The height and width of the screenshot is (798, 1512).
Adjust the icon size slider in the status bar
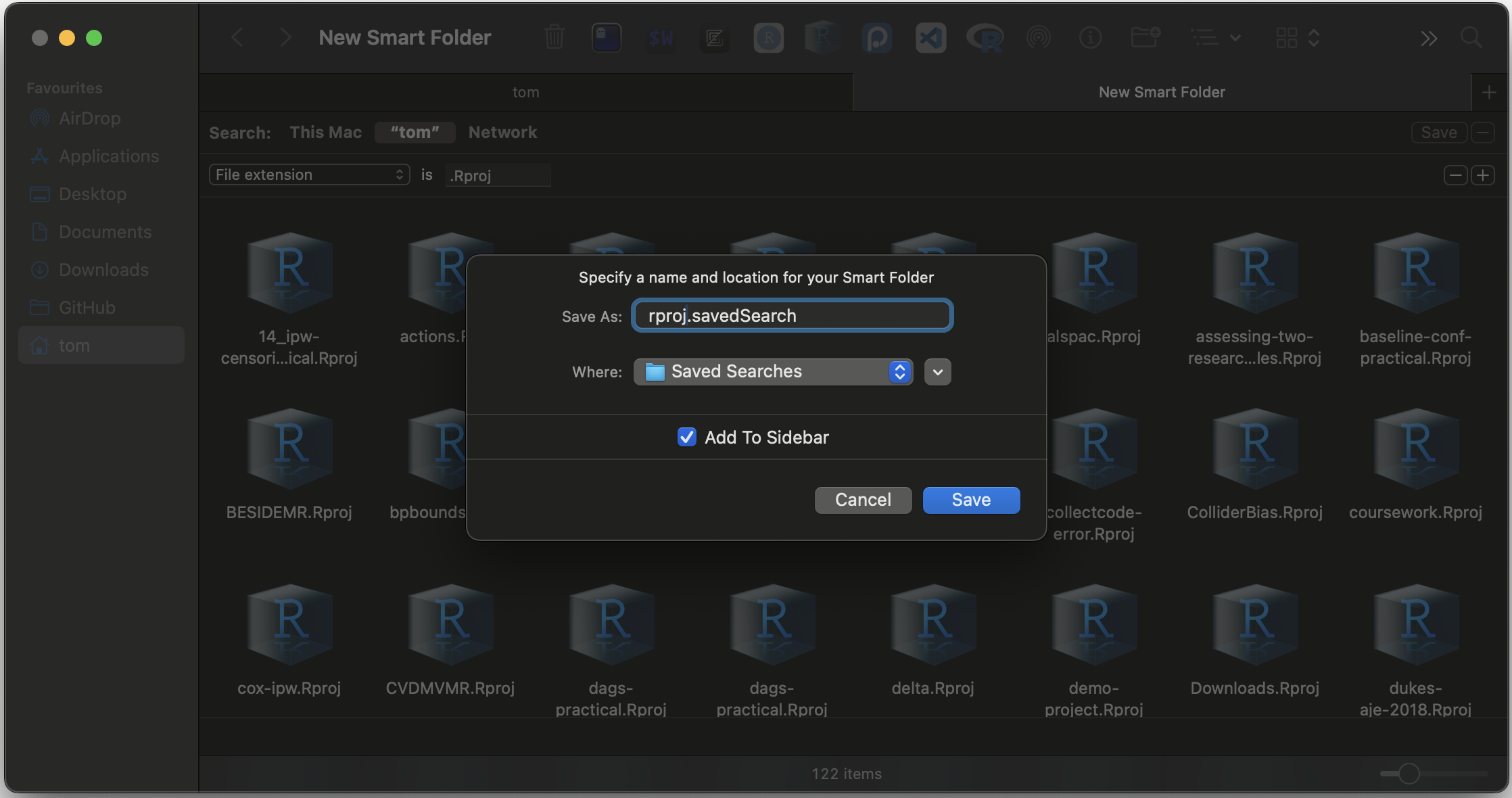(1409, 773)
